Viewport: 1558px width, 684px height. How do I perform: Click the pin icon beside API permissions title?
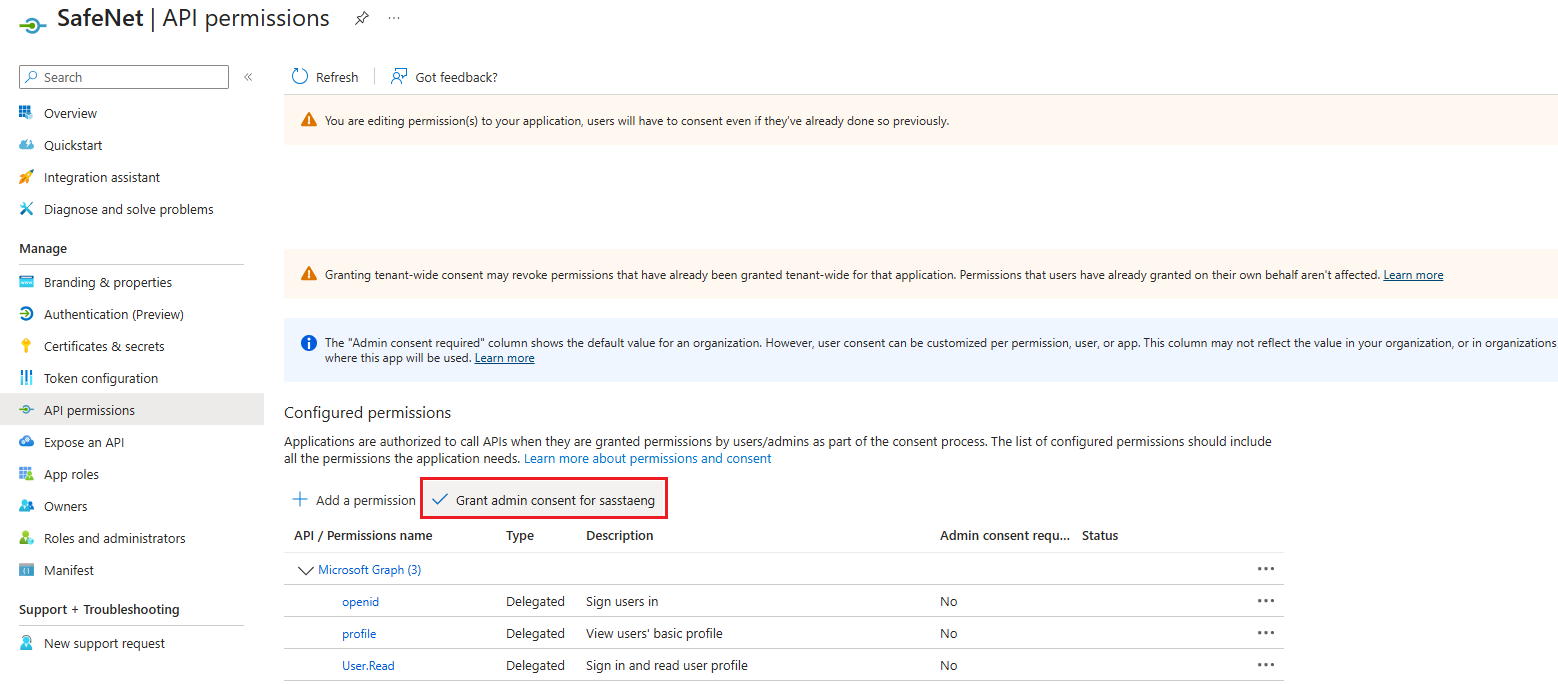coord(362,18)
